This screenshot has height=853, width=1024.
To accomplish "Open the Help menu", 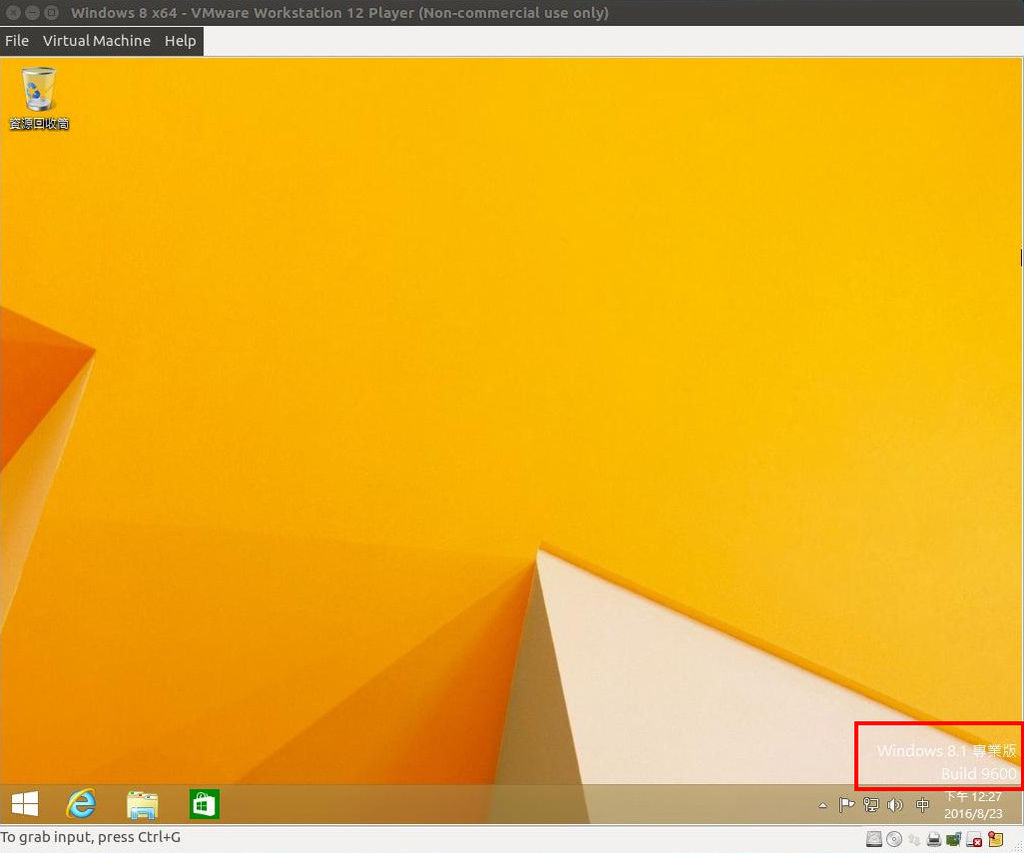I will pyautogui.click(x=180, y=41).
